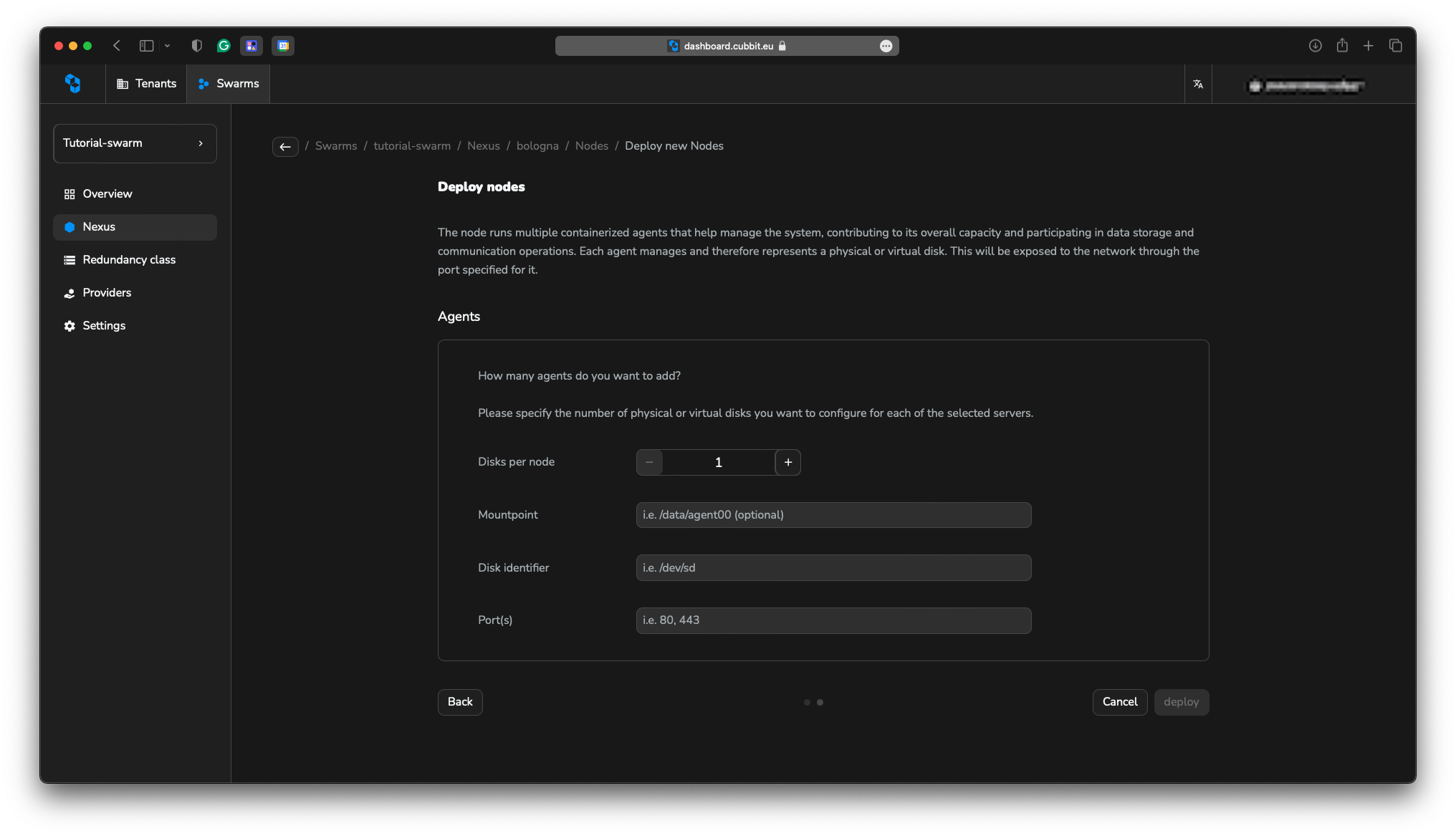Click the Providers hand icon
Image resolution: width=1456 pixels, height=836 pixels.
click(70, 293)
